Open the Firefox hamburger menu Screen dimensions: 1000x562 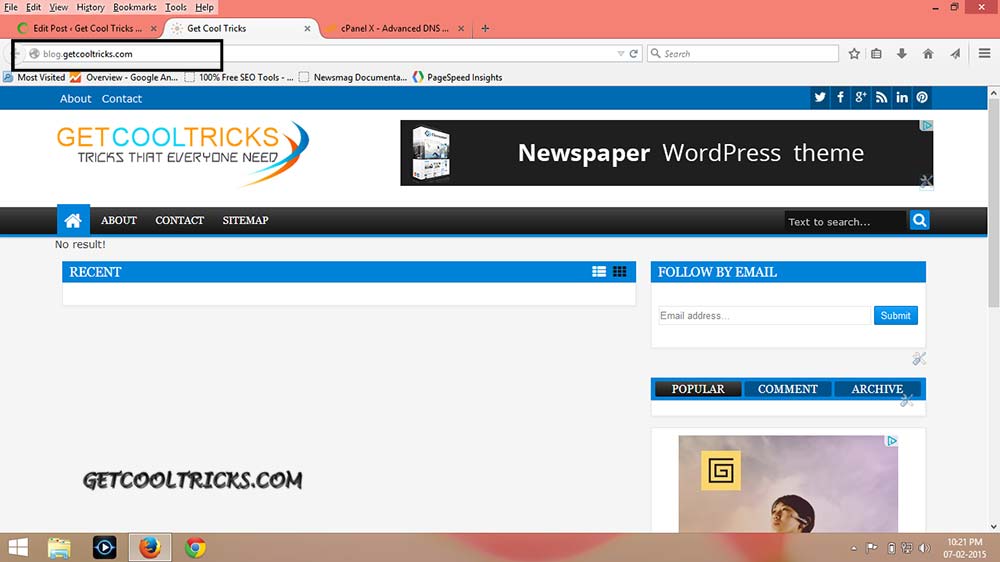985,54
